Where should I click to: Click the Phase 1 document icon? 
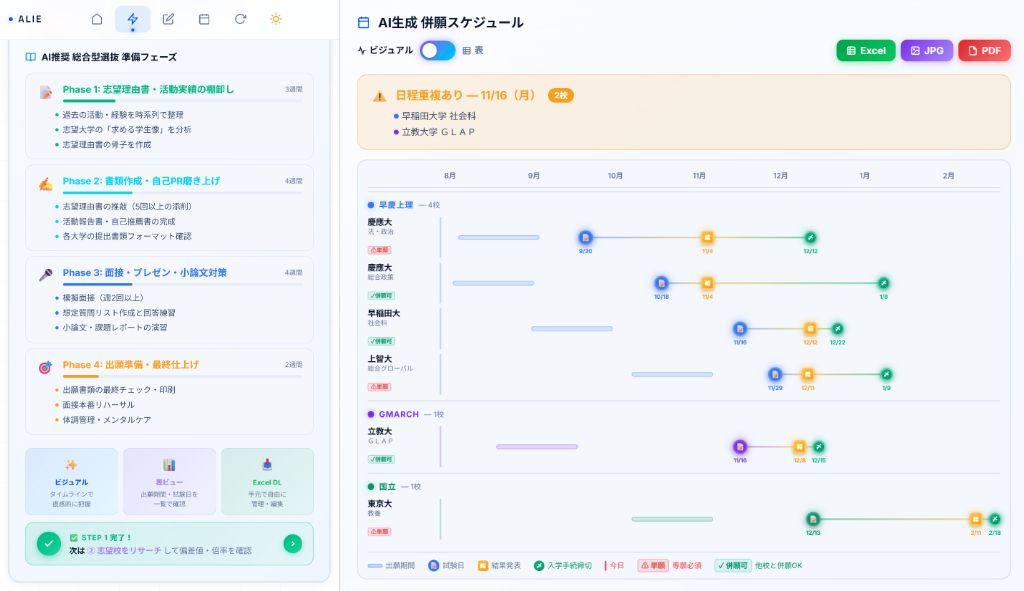(x=46, y=92)
